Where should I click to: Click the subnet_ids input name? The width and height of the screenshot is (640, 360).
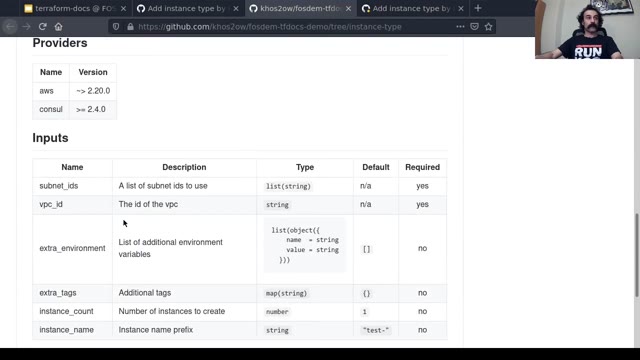coord(58,186)
